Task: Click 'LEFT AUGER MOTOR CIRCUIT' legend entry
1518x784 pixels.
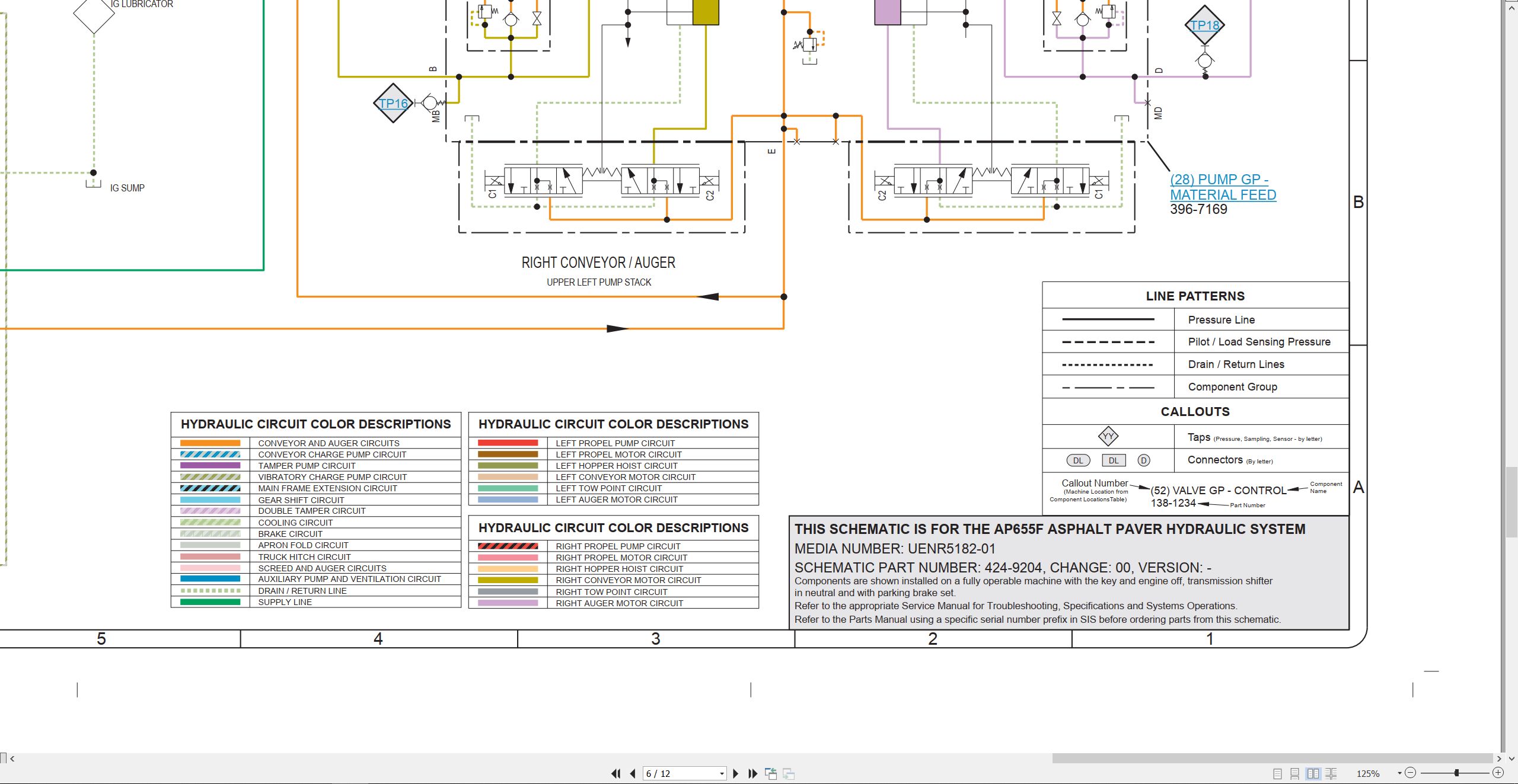Action: pyautogui.click(x=616, y=500)
